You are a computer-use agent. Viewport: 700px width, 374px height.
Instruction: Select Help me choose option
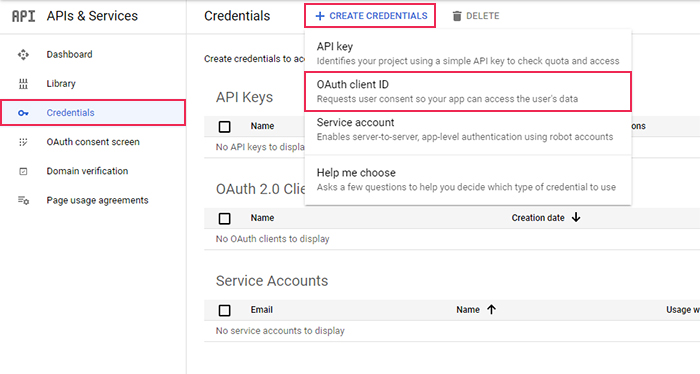(x=468, y=179)
